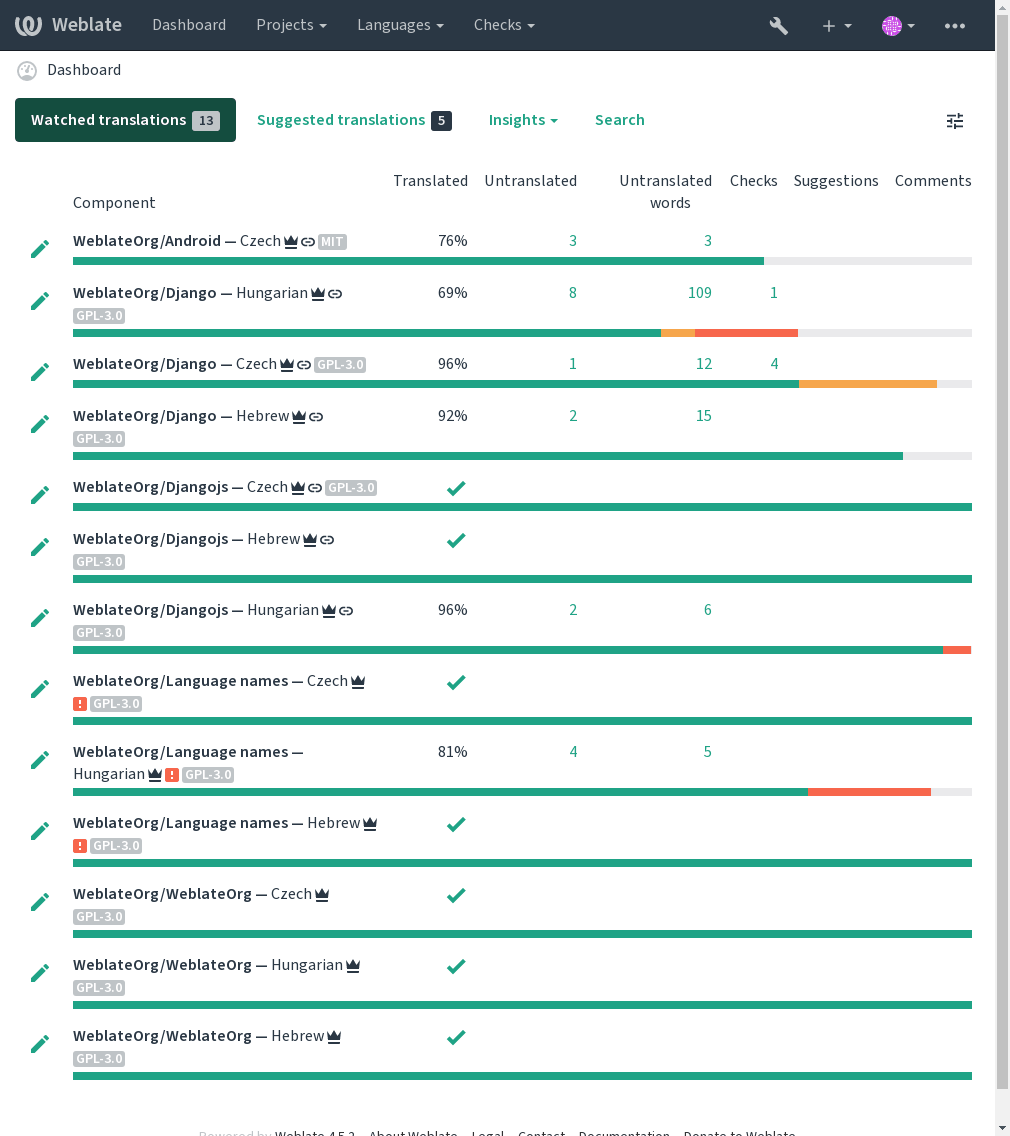The height and width of the screenshot is (1136, 1010).
Task: Go to Dashboard in the top navbar
Action: 189,25
